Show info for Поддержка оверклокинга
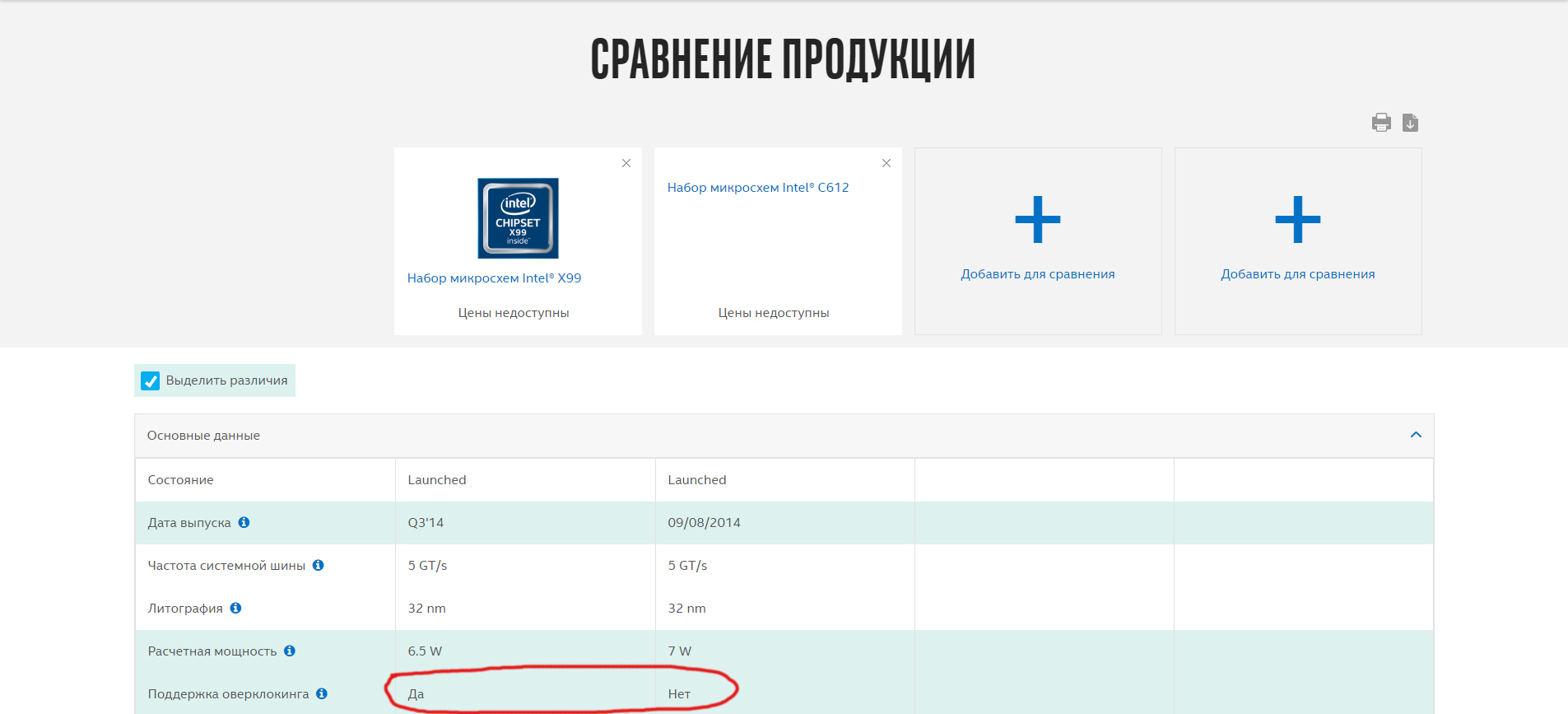This screenshot has width=1568, height=714. tap(322, 693)
